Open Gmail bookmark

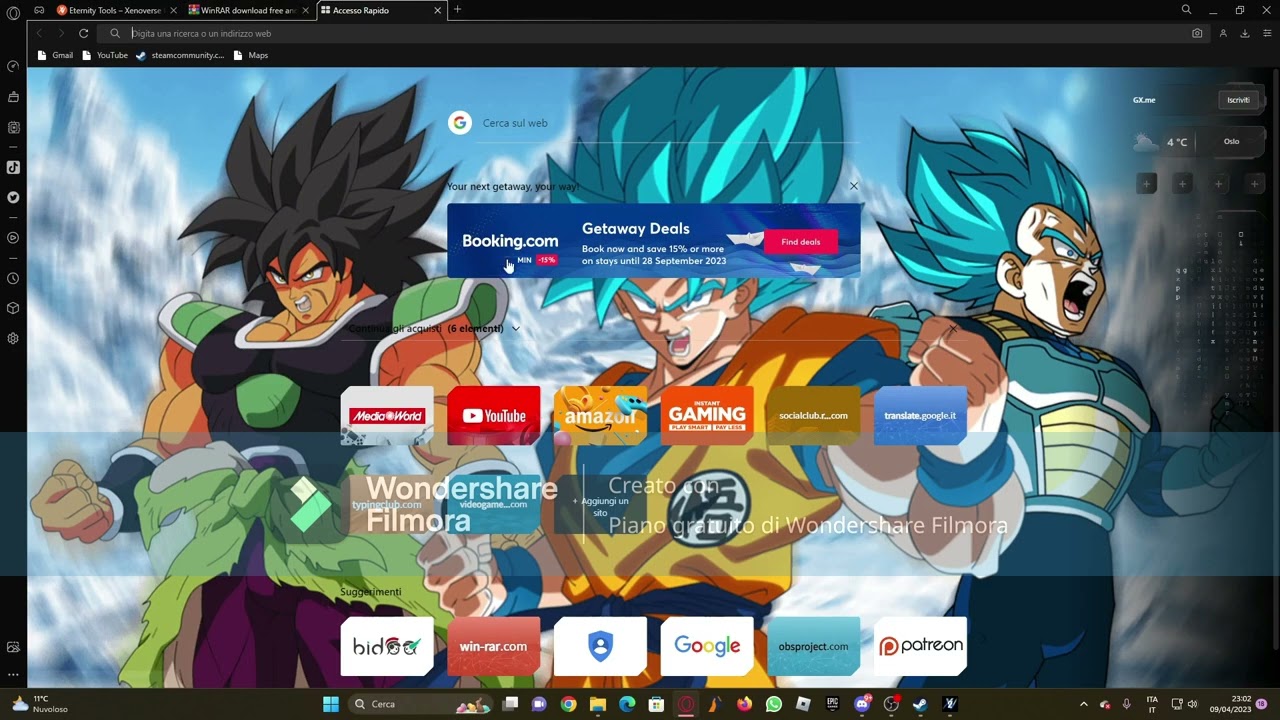pos(55,55)
